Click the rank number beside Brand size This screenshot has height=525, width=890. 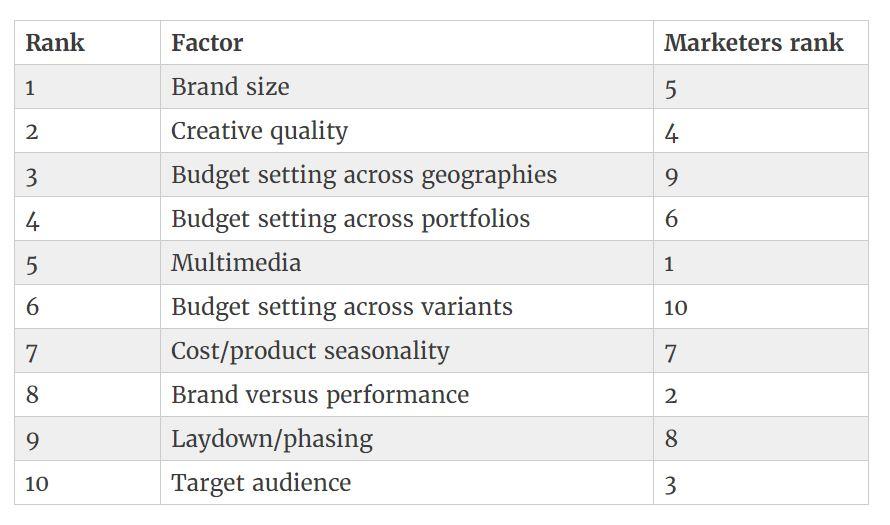[x=30, y=88]
